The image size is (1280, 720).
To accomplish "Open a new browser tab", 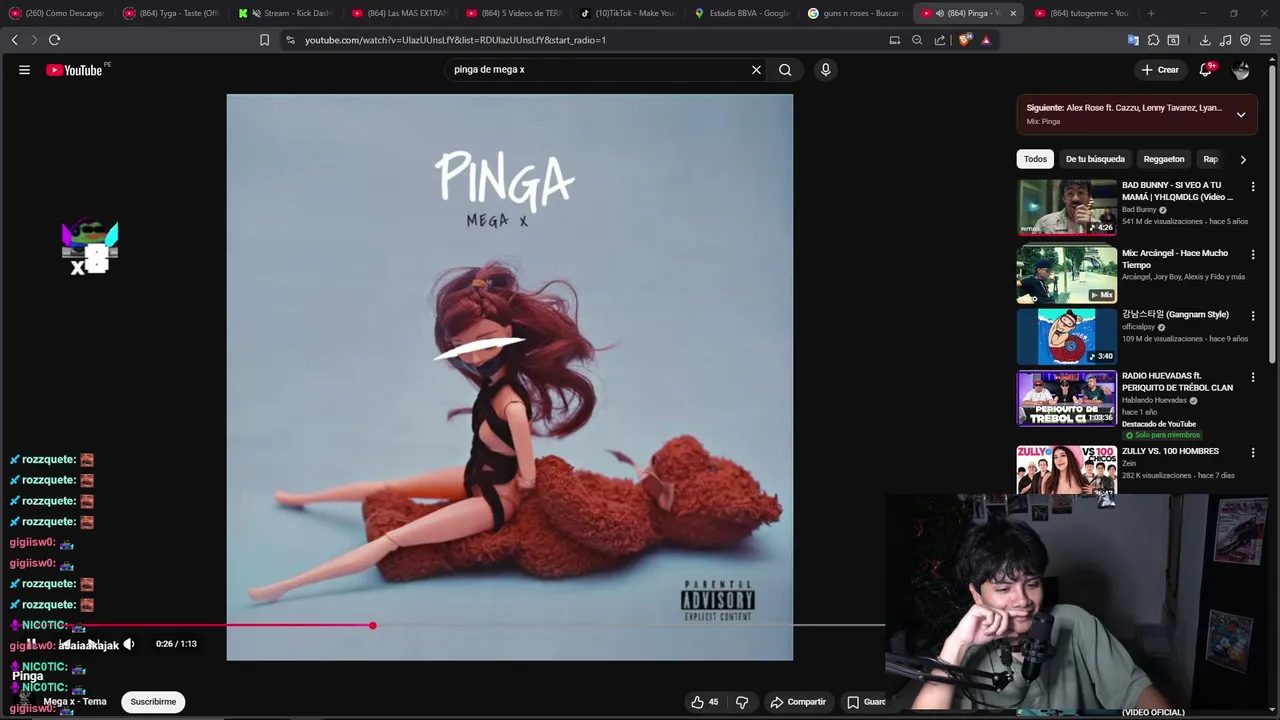I will pos(1151,13).
